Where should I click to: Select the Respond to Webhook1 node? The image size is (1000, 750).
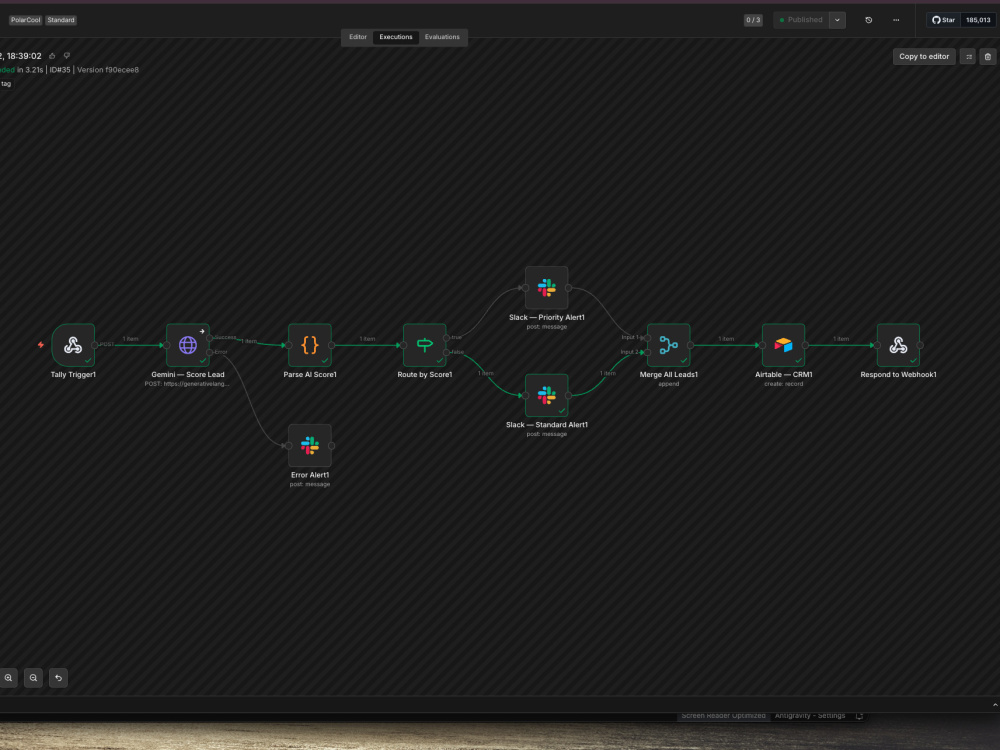point(898,345)
